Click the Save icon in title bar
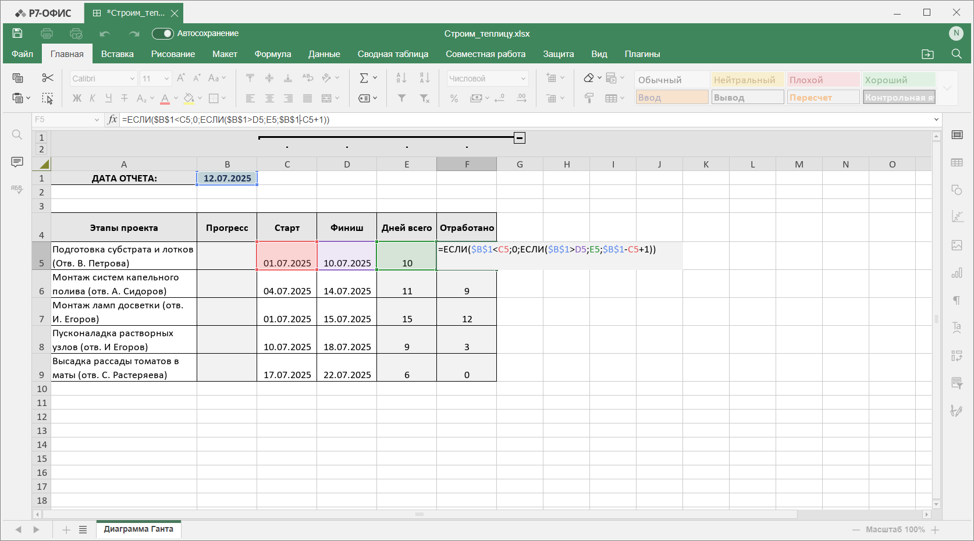Viewport: 974px width, 541px height. 17,34
